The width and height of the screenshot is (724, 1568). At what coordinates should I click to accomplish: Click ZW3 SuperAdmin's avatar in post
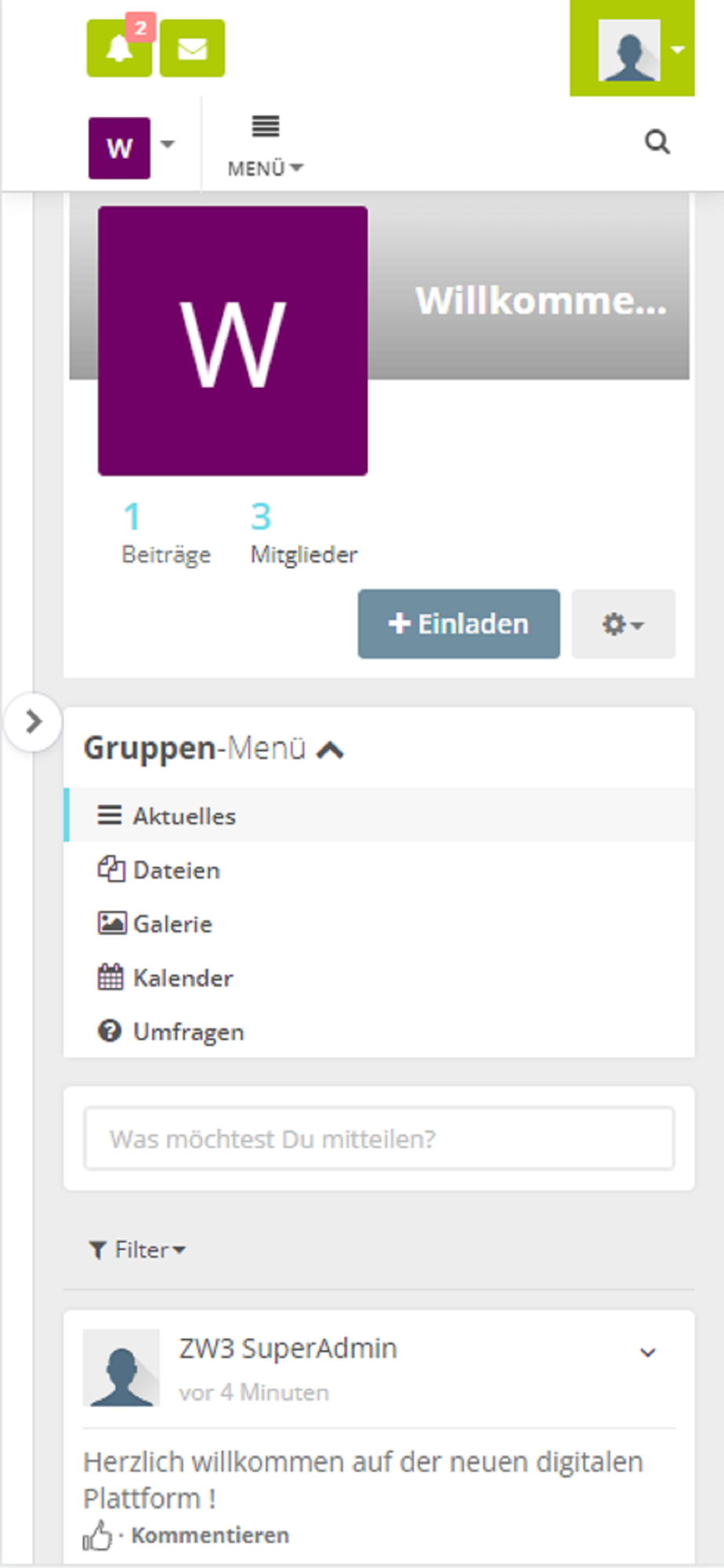[x=121, y=1367]
